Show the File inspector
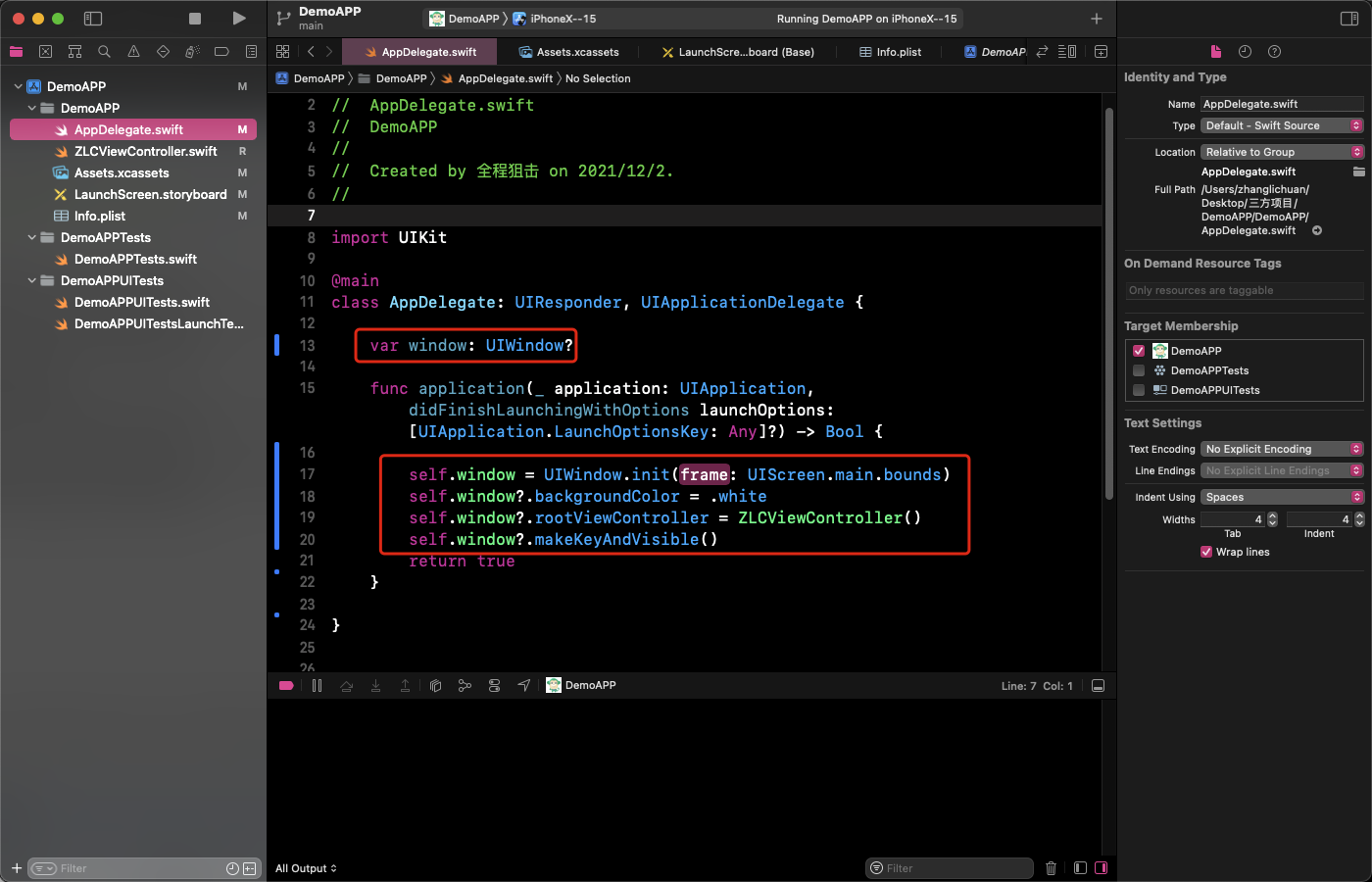 (1215, 51)
